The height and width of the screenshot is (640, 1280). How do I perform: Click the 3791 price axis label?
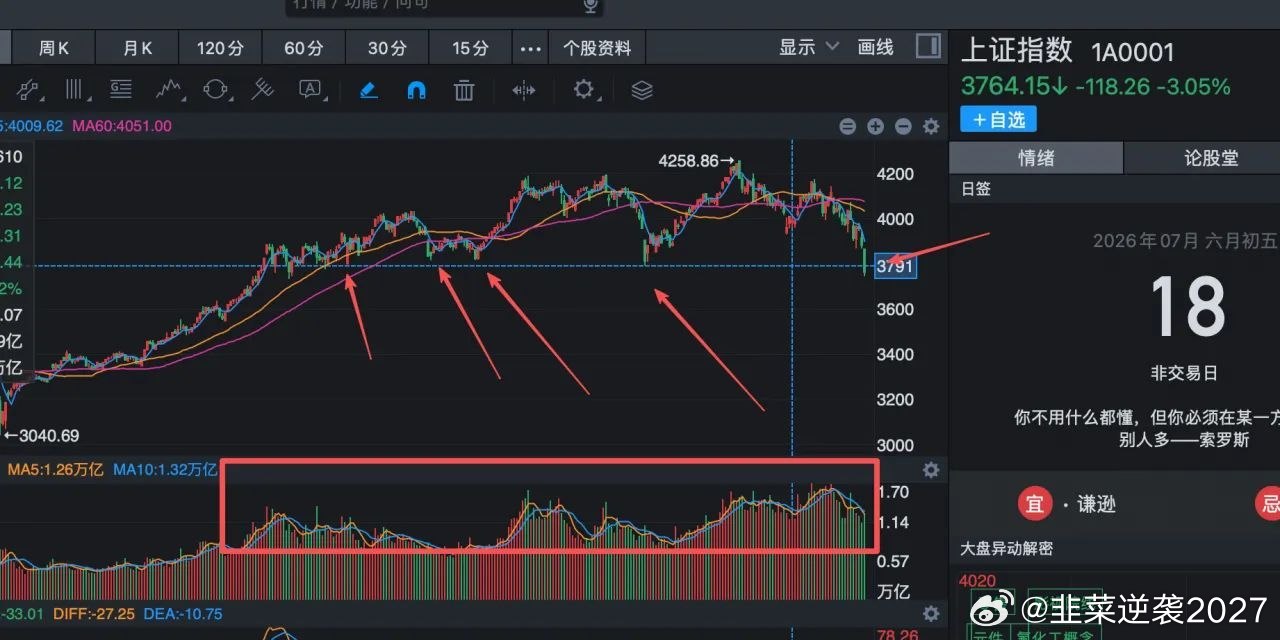896,266
